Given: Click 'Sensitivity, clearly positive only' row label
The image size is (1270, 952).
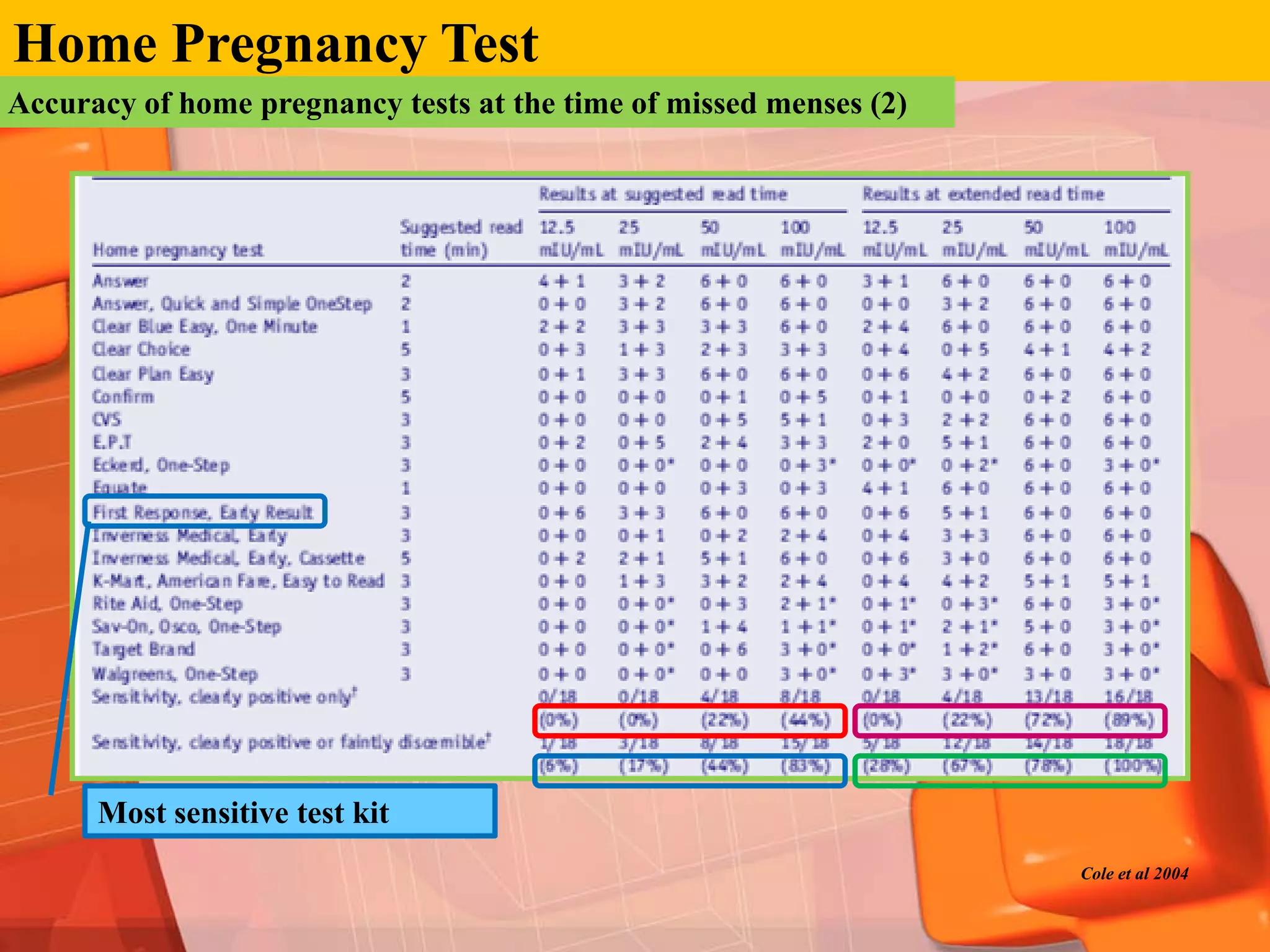Looking at the screenshot, I should pyautogui.click(x=224, y=697).
